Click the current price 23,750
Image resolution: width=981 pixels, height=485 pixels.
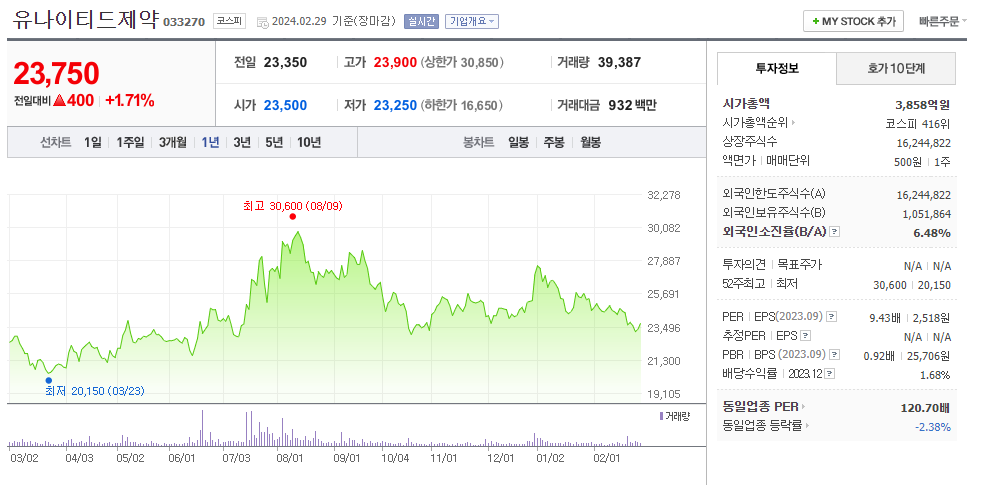pos(56,74)
